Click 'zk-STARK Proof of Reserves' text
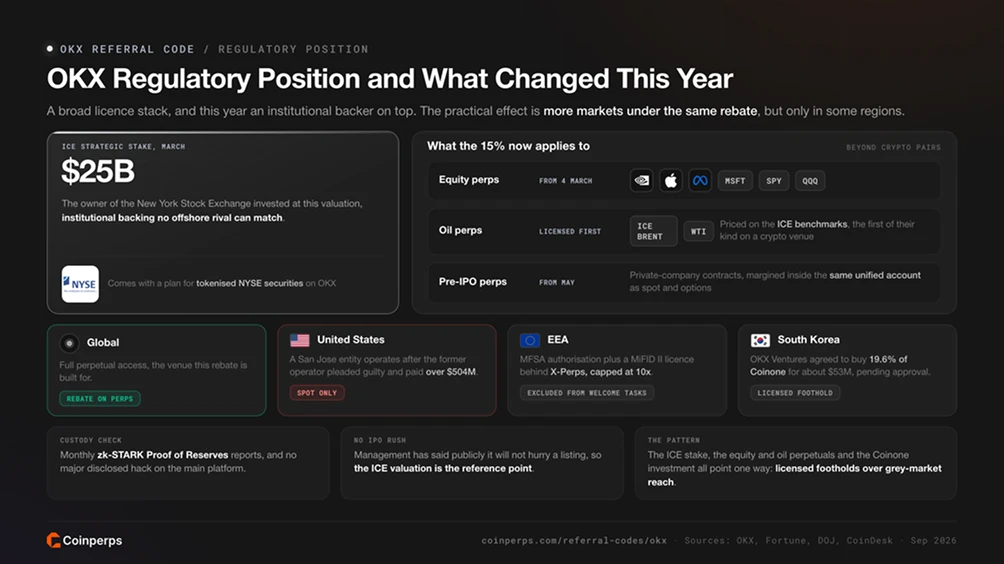The image size is (1004, 564). coord(163,455)
